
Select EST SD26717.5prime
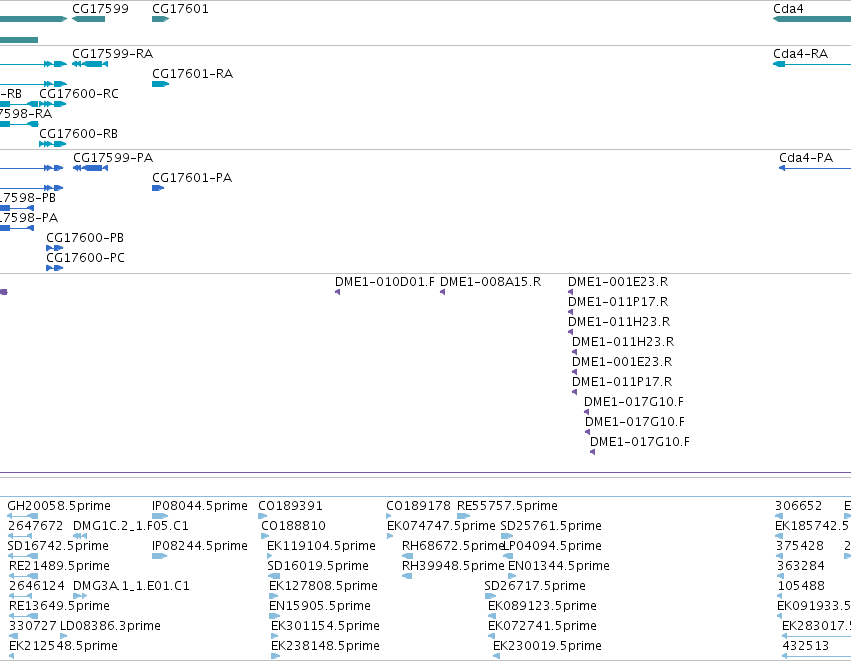(535, 586)
